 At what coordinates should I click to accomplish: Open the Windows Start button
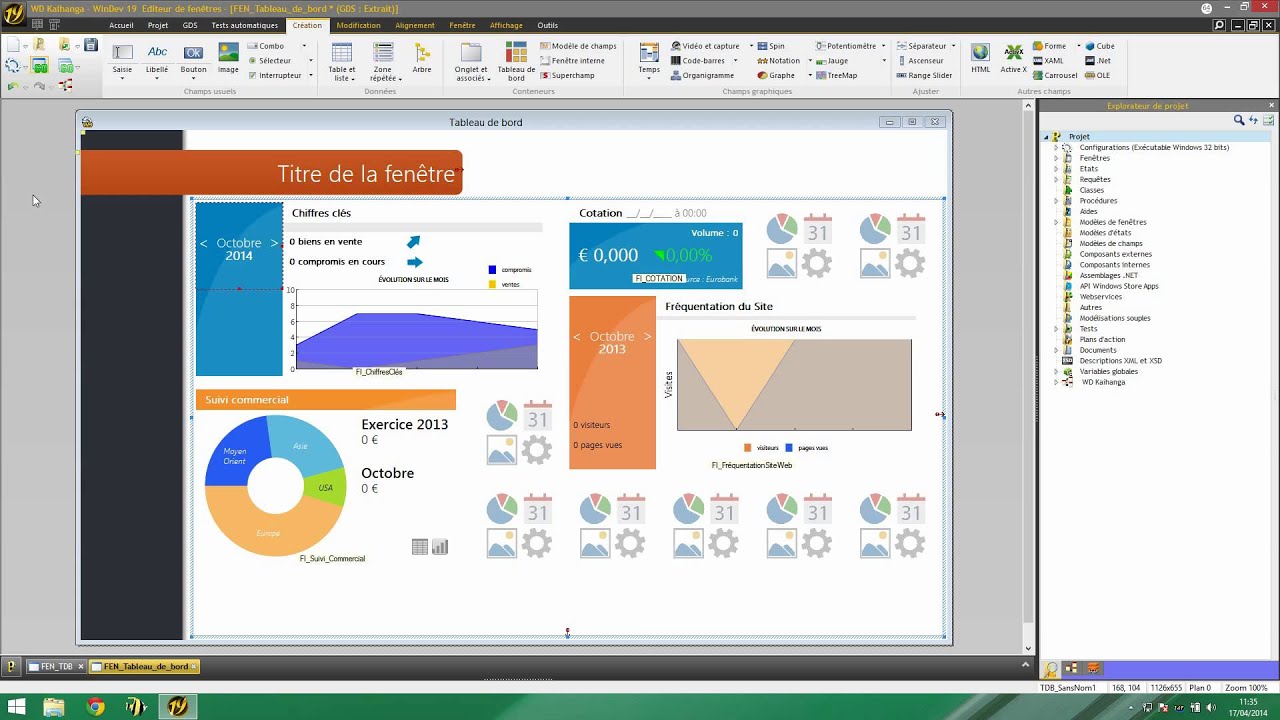(x=16, y=707)
